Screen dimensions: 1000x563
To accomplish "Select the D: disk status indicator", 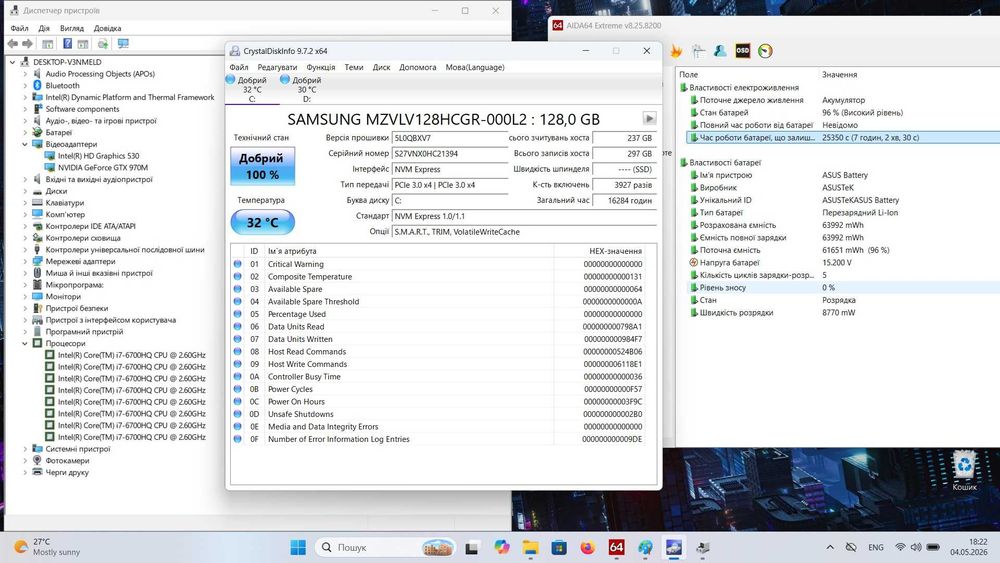I will pyautogui.click(x=301, y=89).
